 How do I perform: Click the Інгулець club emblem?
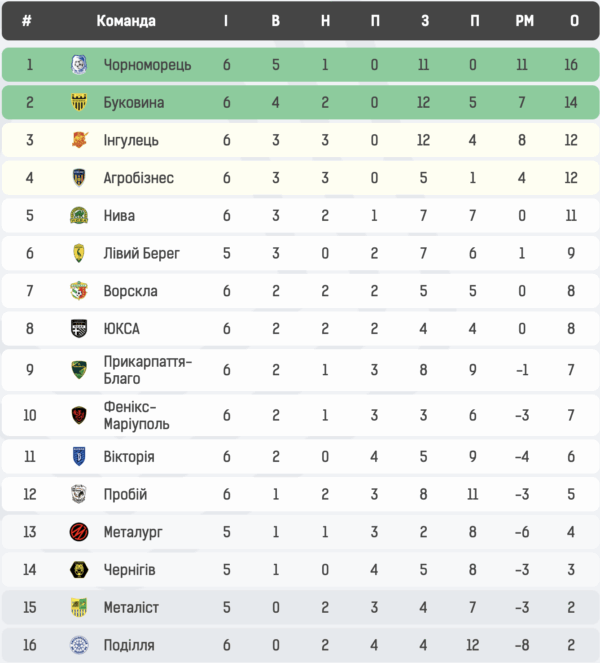click(79, 140)
